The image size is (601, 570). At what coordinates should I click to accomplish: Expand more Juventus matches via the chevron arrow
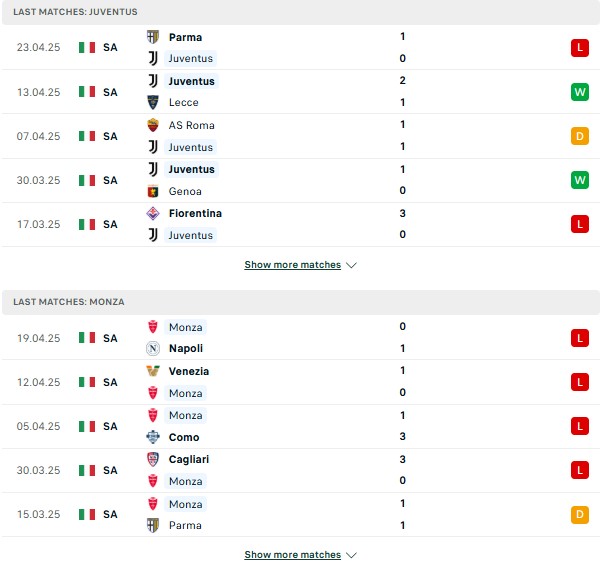pyautogui.click(x=351, y=265)
